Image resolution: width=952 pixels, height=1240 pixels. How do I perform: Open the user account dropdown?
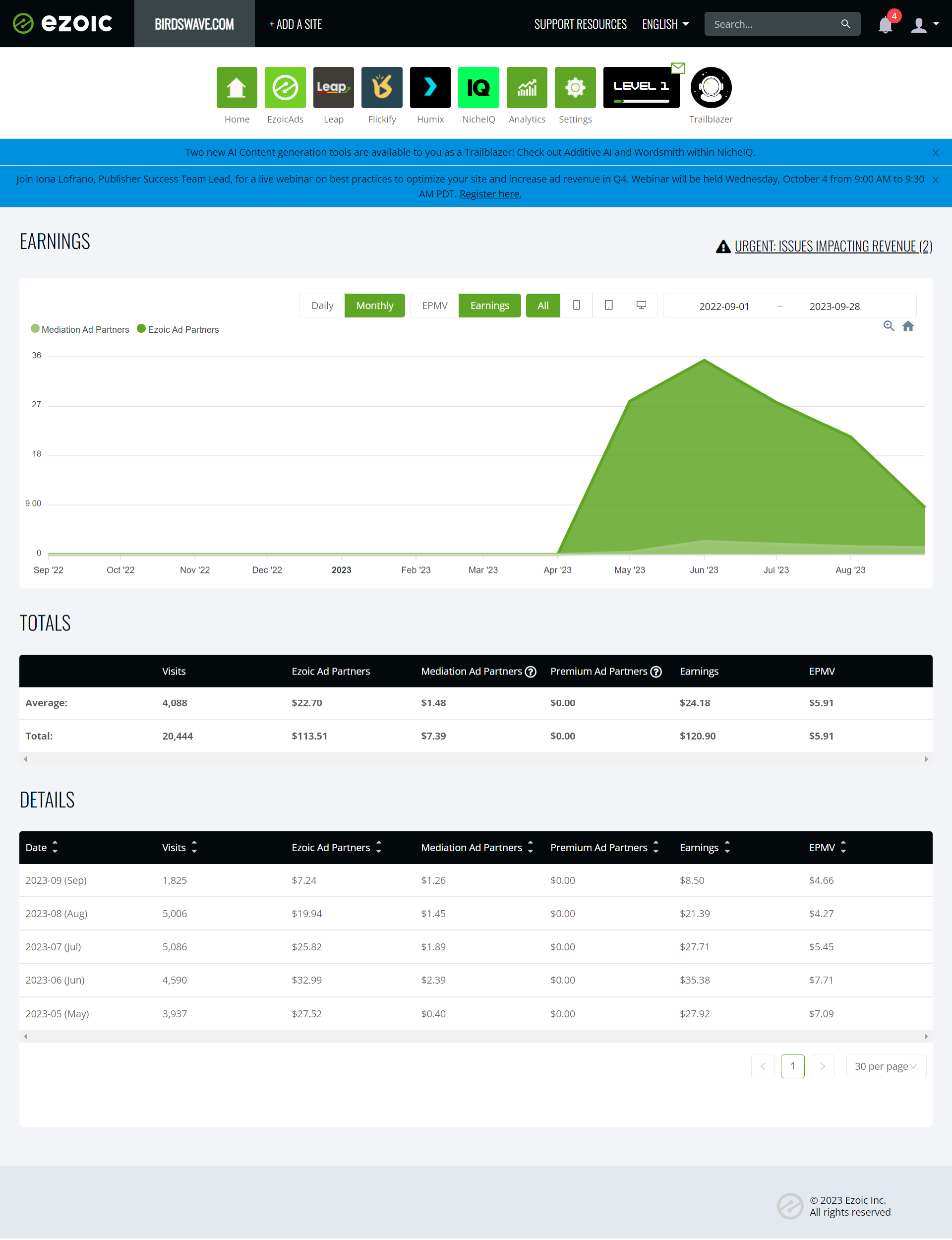click(925, 24)
